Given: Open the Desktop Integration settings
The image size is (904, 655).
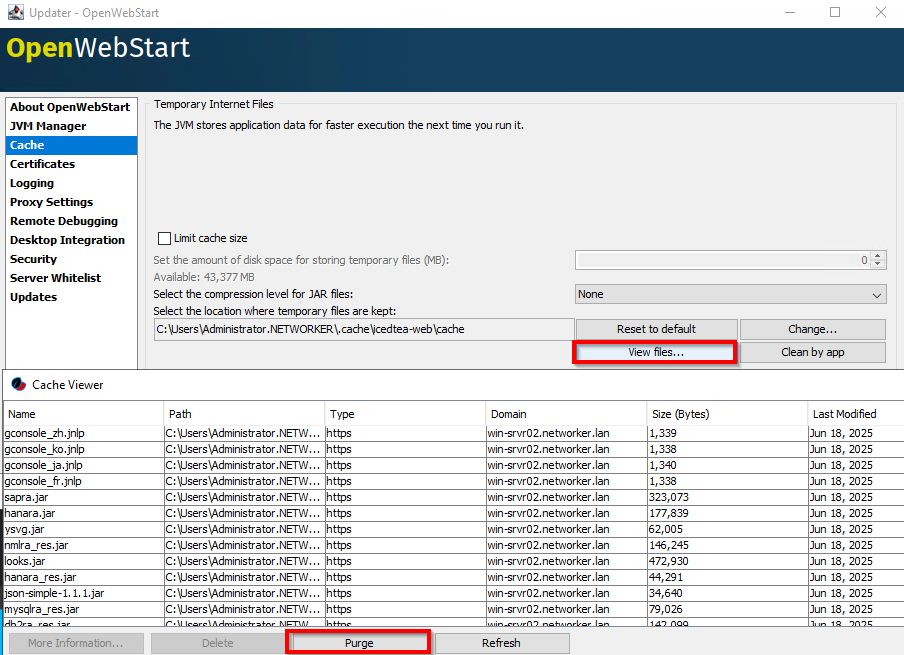Looking at the screenshot, I should pos(68,239).
